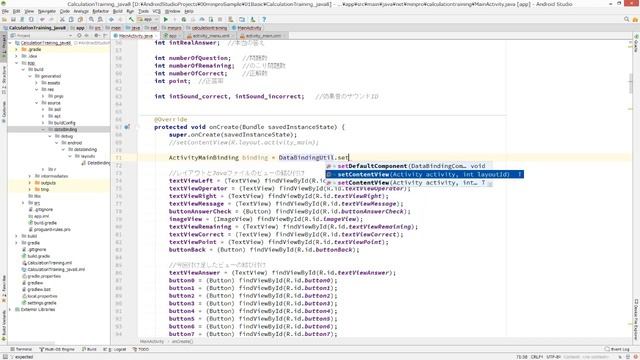Expand the buildConfig folder arrow
This screenshot has width=640, height=360.
(x=43, y=122)
